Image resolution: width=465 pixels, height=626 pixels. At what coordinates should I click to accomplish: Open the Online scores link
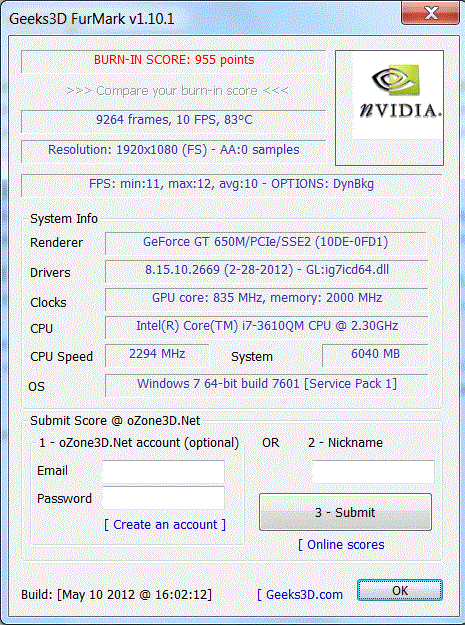[x=341, y=545]
